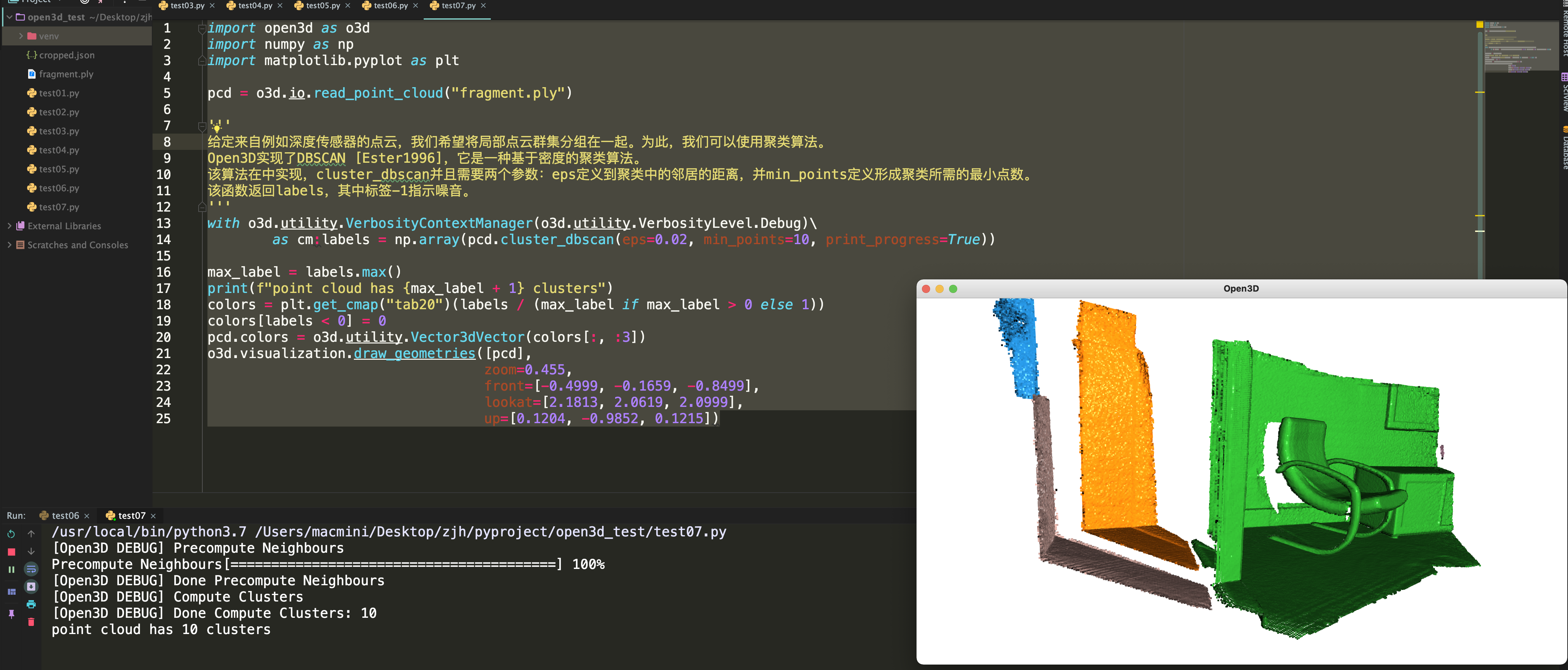Toggle soft-wrap in the run console
The width and height of the screenshot is (1568, 670).
(x=31, y=570)
